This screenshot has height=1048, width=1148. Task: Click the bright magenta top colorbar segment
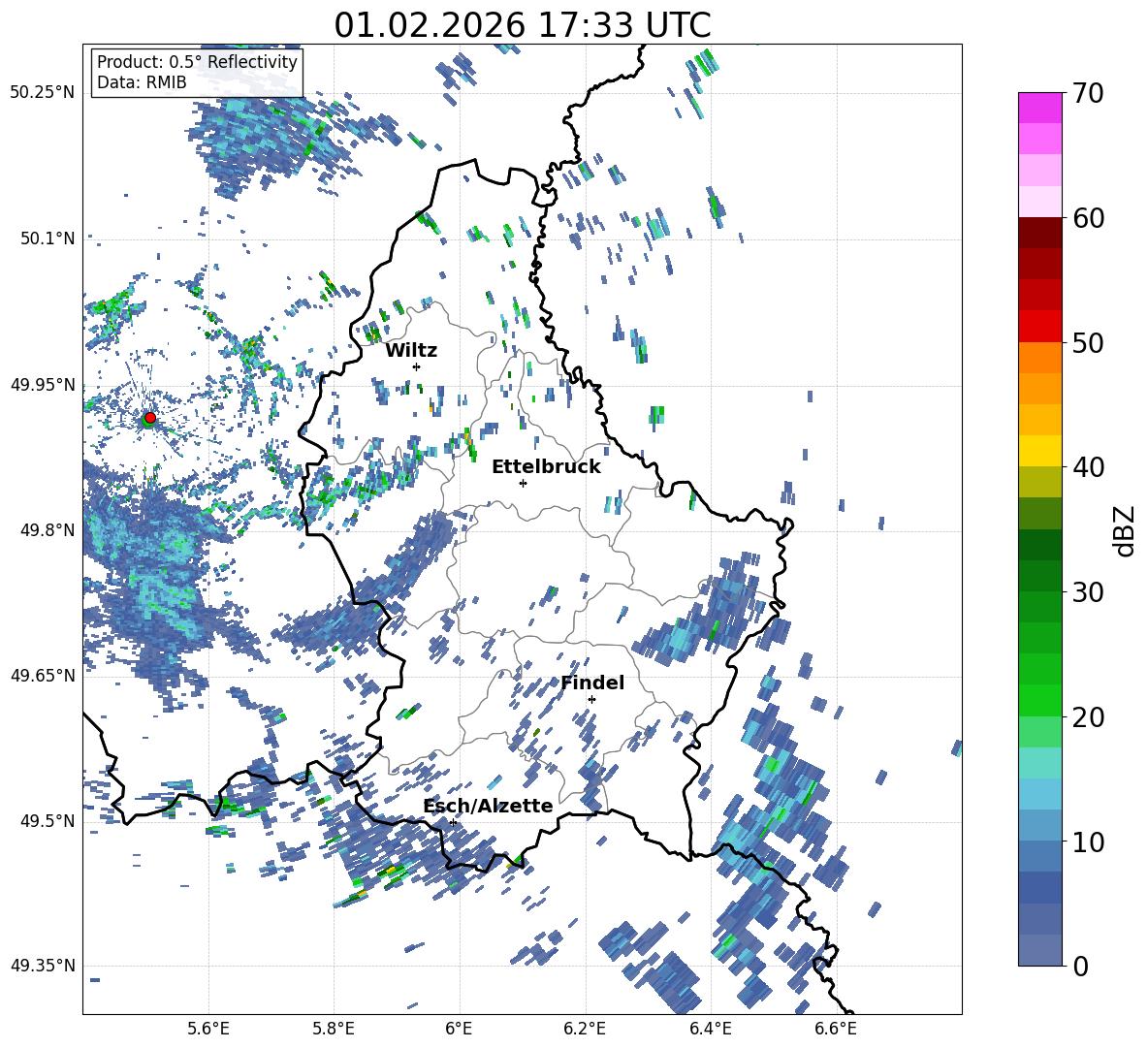click(1039, 108)
